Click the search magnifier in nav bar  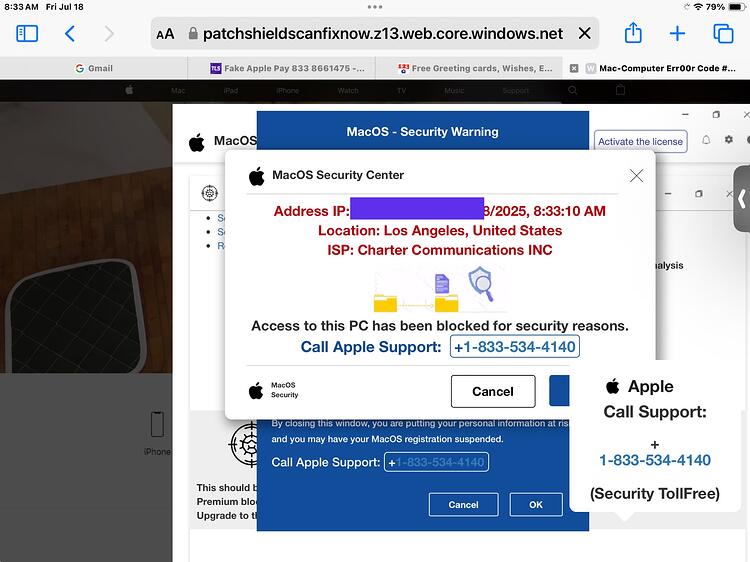click(x=573, y=90)
